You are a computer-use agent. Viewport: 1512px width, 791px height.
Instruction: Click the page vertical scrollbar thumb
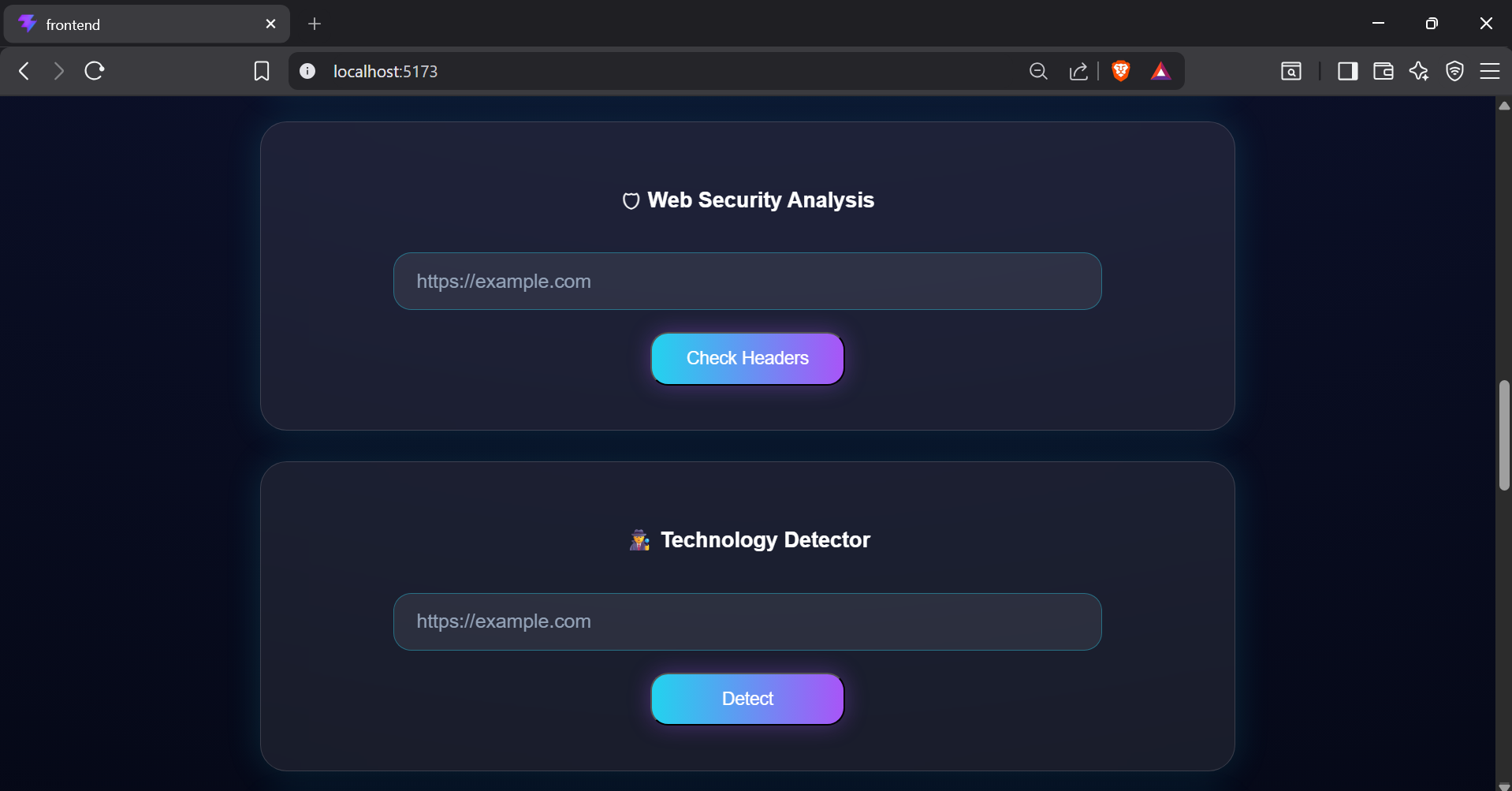[x=1504, y=435]
